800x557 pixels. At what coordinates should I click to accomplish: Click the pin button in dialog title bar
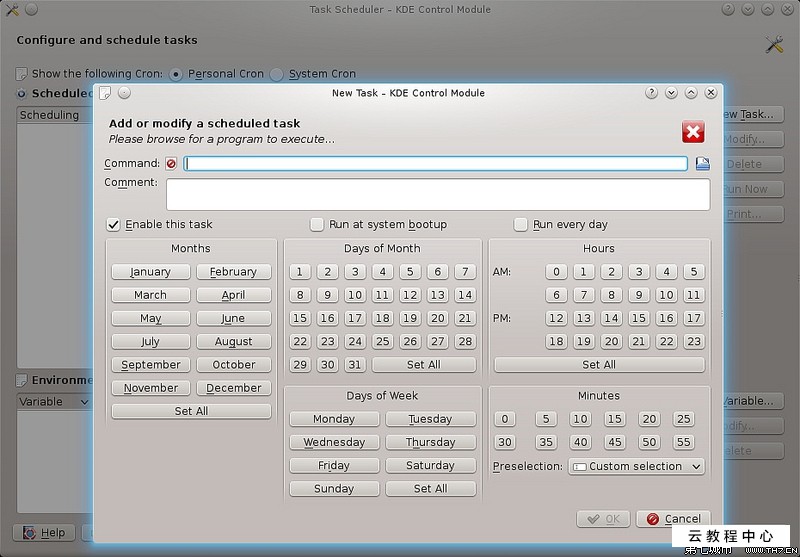124,93
